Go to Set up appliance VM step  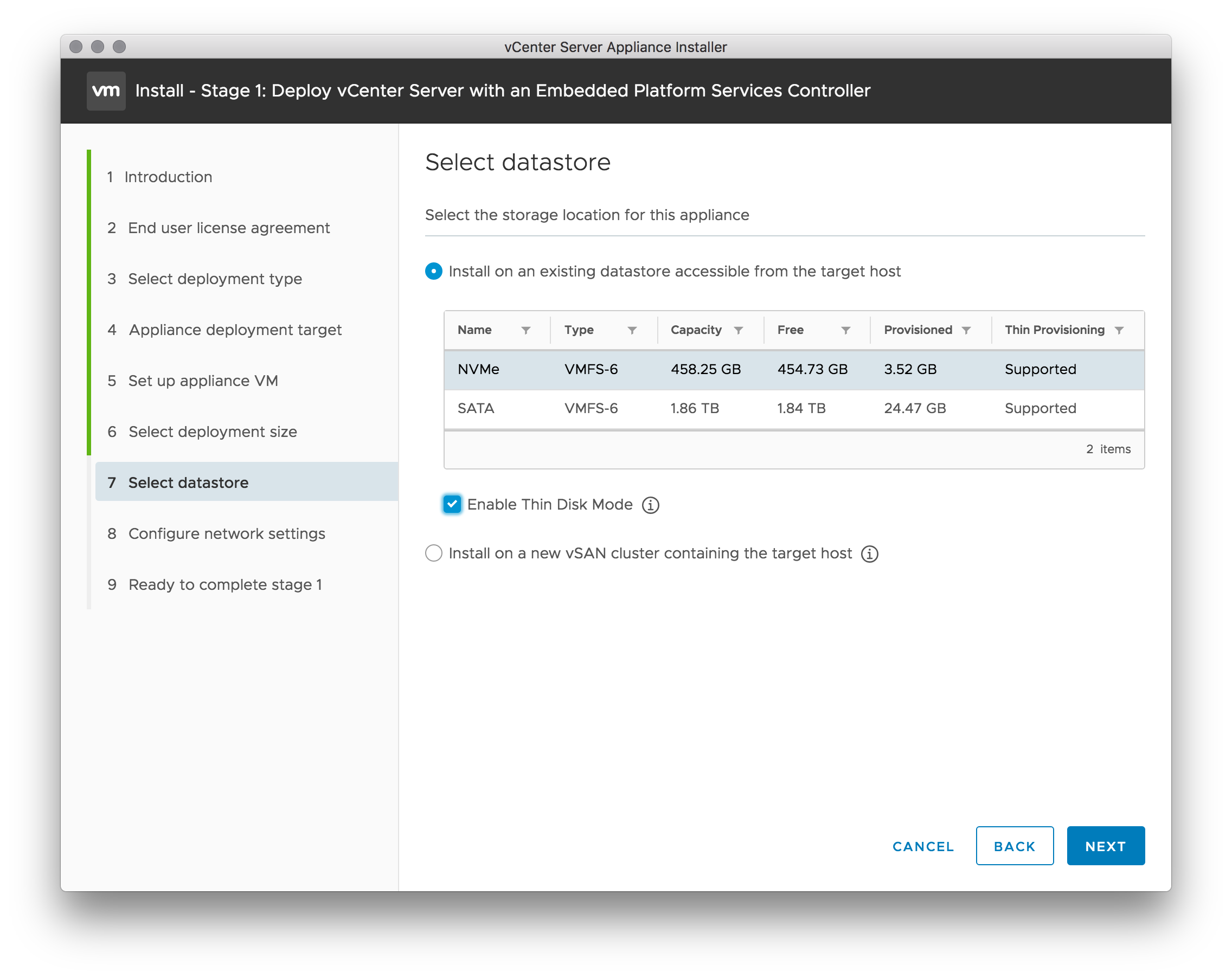pos(193,381)
